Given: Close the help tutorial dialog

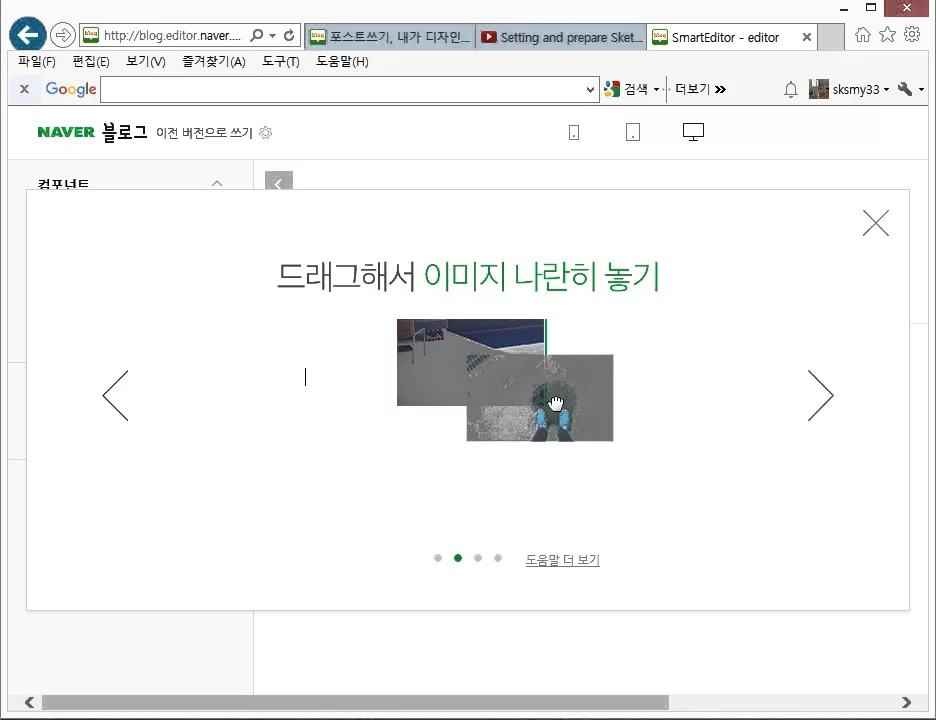Looking at the screenshot, I should coord(876,223).
